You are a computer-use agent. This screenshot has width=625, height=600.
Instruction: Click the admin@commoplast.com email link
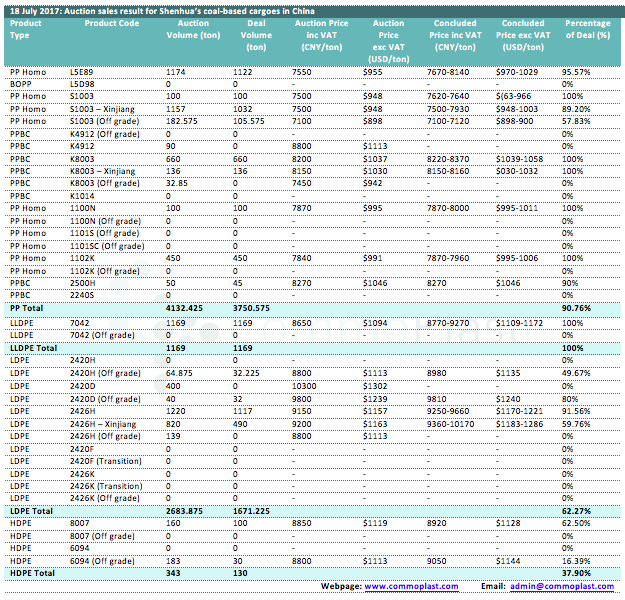[562, 586]
